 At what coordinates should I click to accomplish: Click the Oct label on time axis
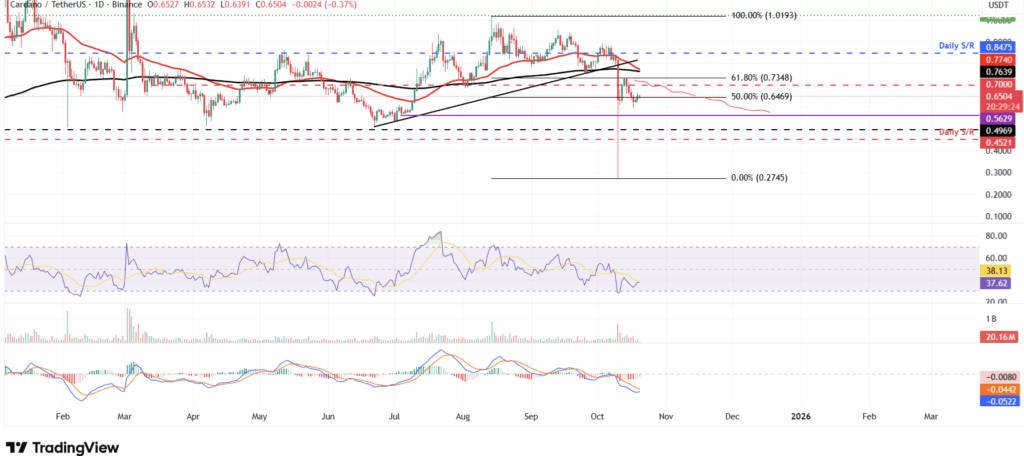(598, 414)
